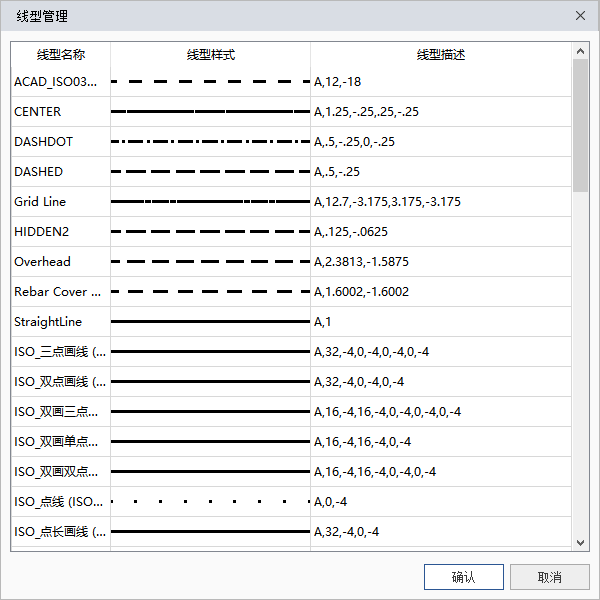Click the description A,1.25,-.25,.25,-.25
Viewport: 600px width, 600px height.
pos(366,112)
